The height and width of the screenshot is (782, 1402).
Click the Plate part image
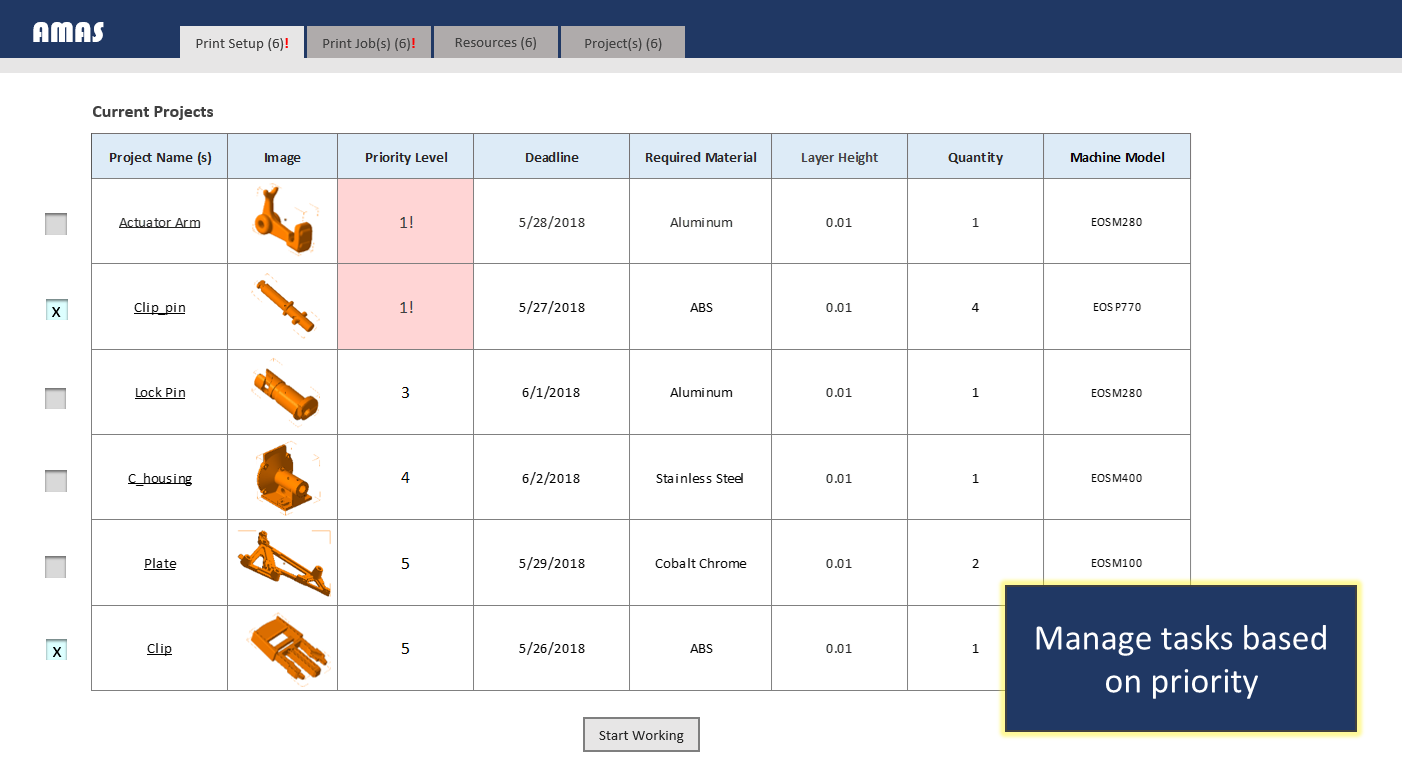tap(282, 563)
